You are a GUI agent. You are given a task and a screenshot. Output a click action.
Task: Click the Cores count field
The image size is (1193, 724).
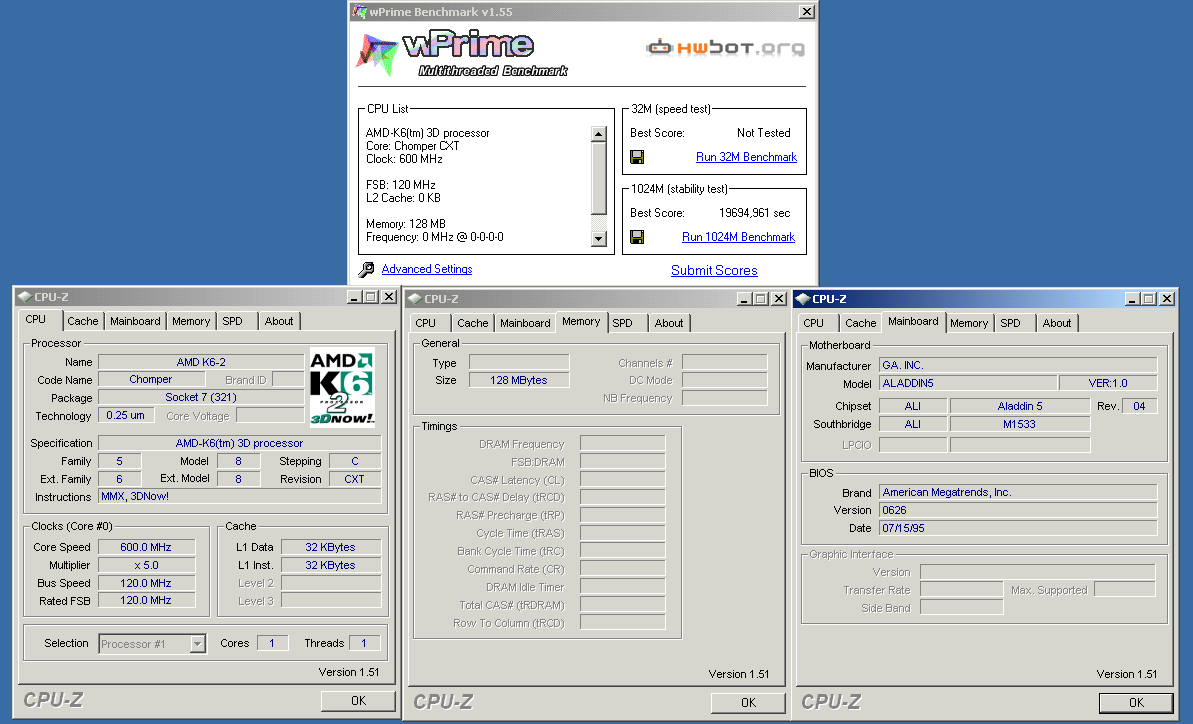[272, 643]
